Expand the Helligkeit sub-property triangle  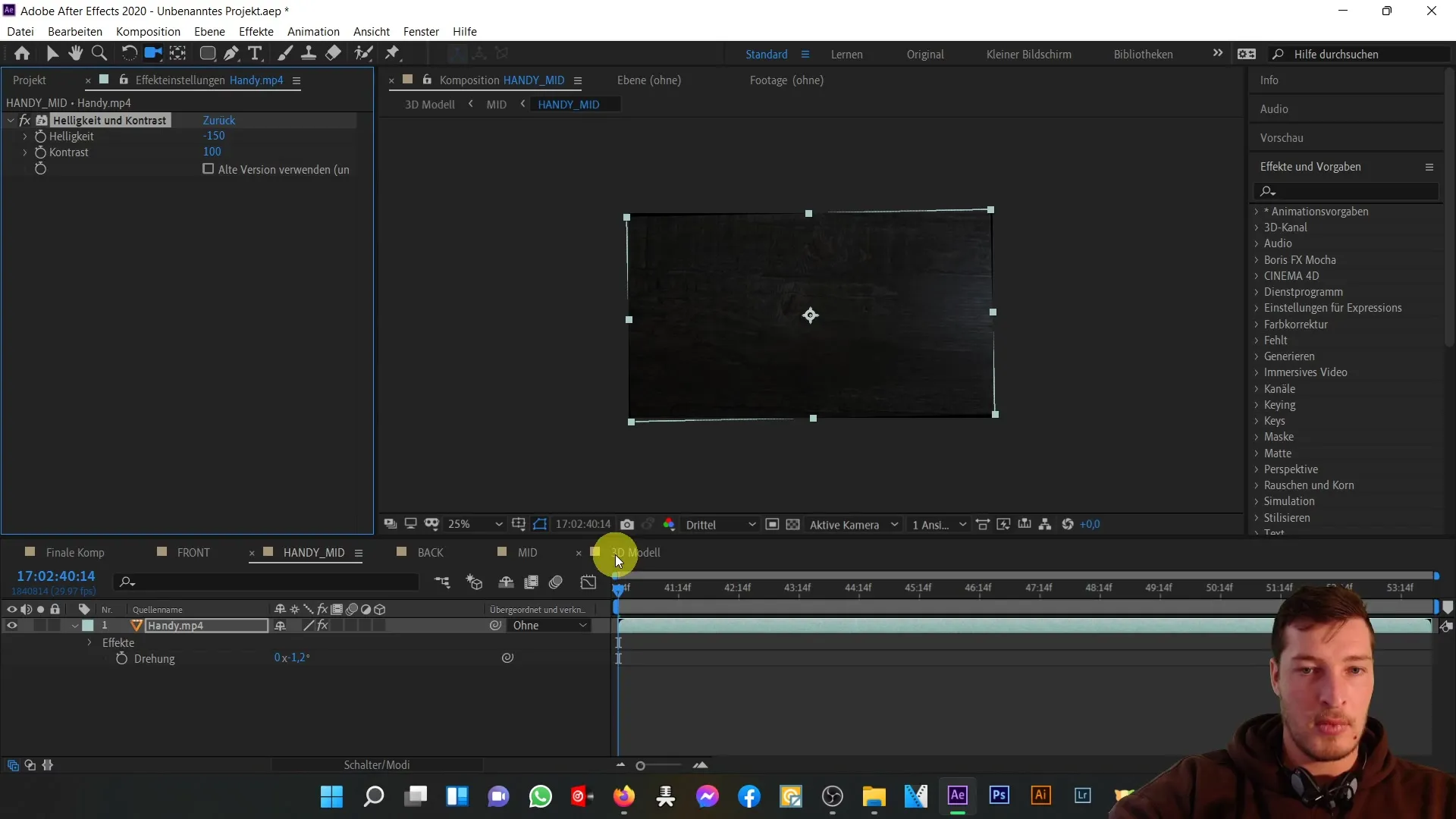tap(24, 136)
